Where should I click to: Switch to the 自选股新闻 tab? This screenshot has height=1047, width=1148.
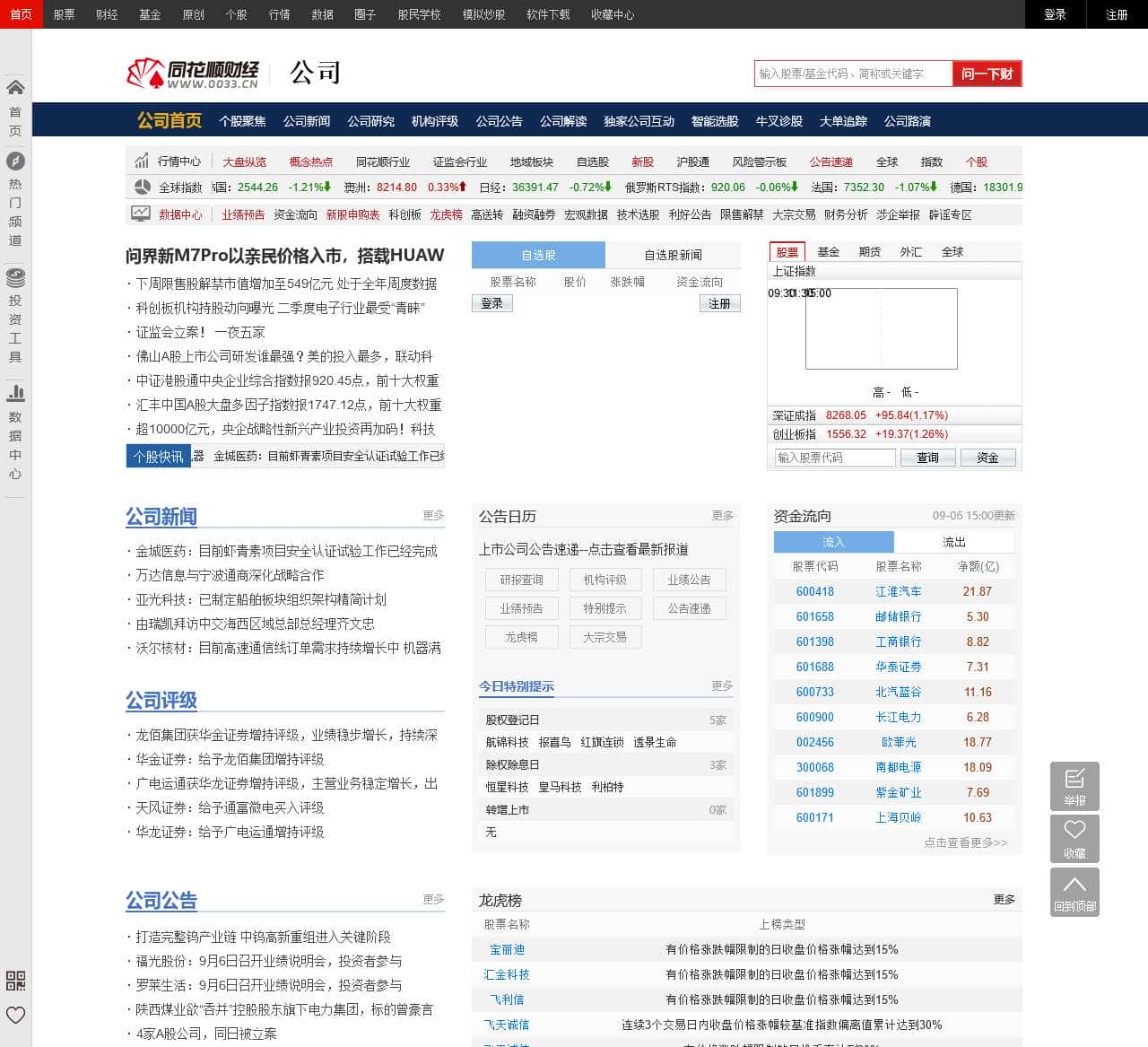[673, 255]
